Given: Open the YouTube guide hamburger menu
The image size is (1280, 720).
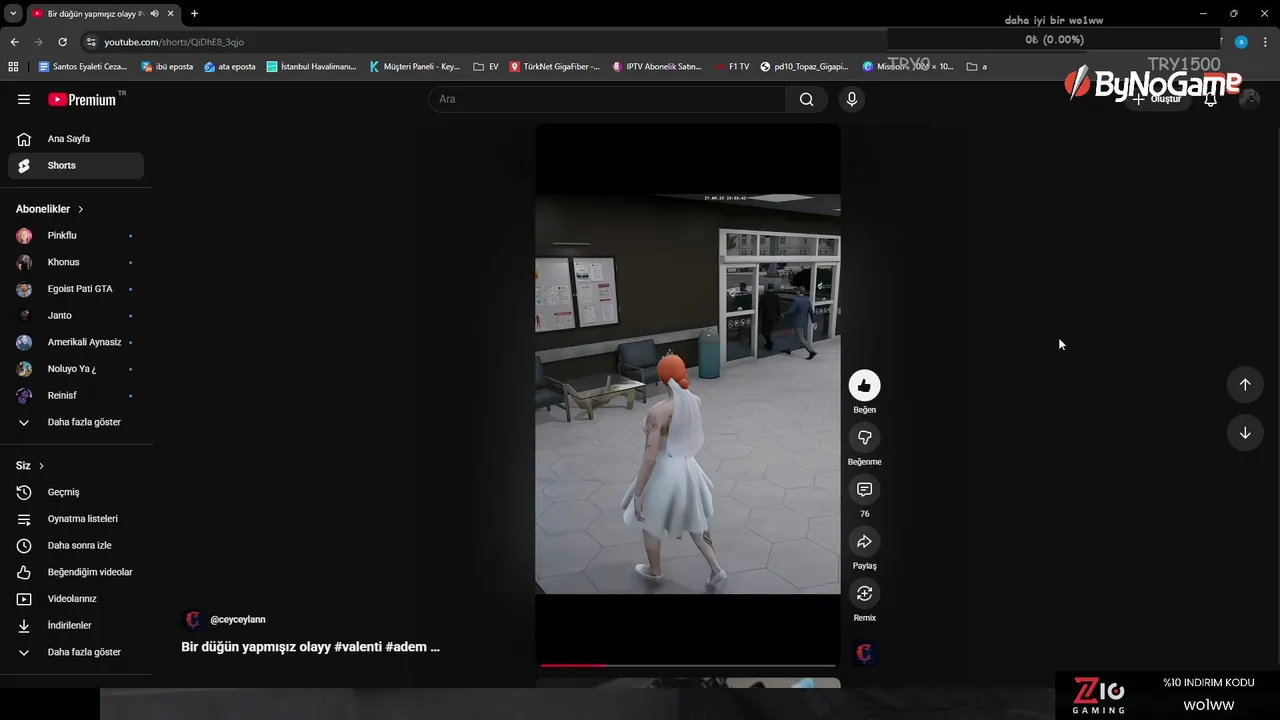Looking at the screenshot, I should [24, 99].
